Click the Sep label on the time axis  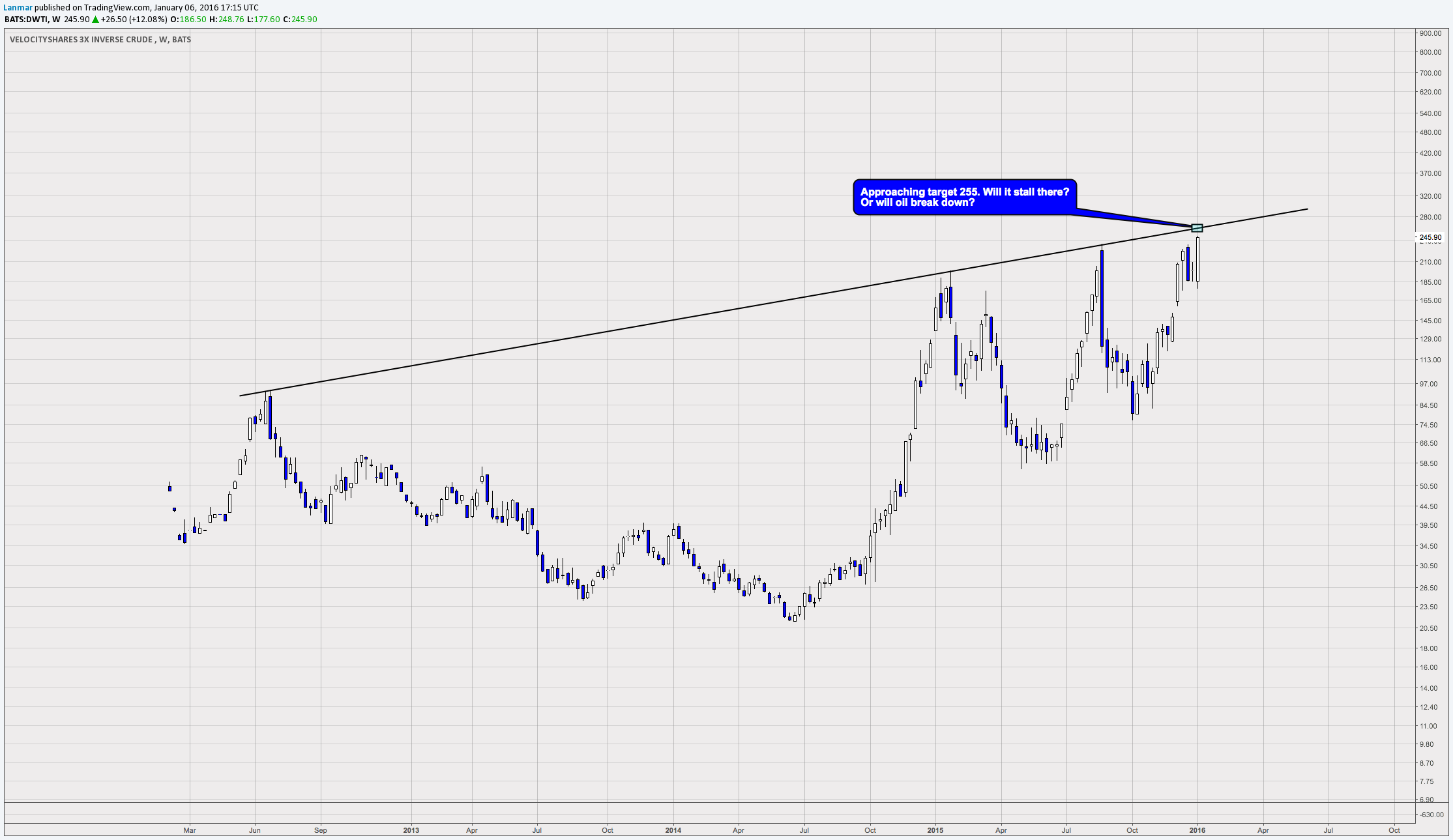pos(321,830)
